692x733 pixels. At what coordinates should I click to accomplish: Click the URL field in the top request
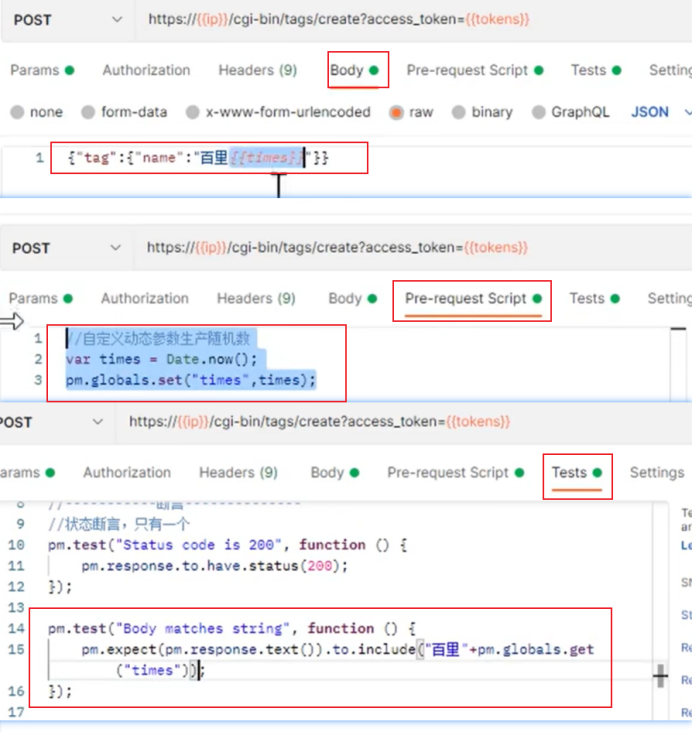coord(339,20)
